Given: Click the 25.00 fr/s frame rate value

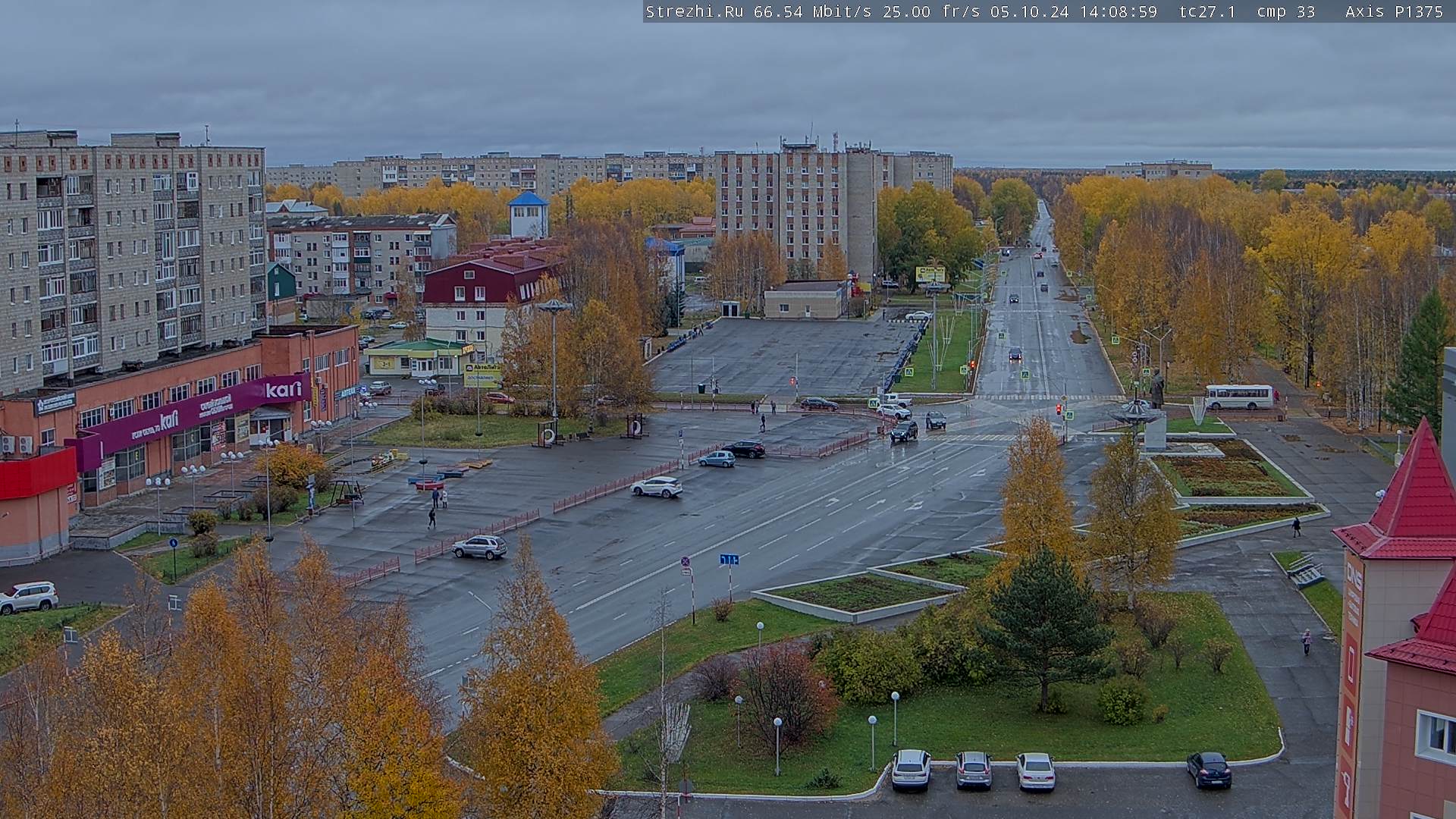Looking at the screenshot, I should tap(931, 11).
